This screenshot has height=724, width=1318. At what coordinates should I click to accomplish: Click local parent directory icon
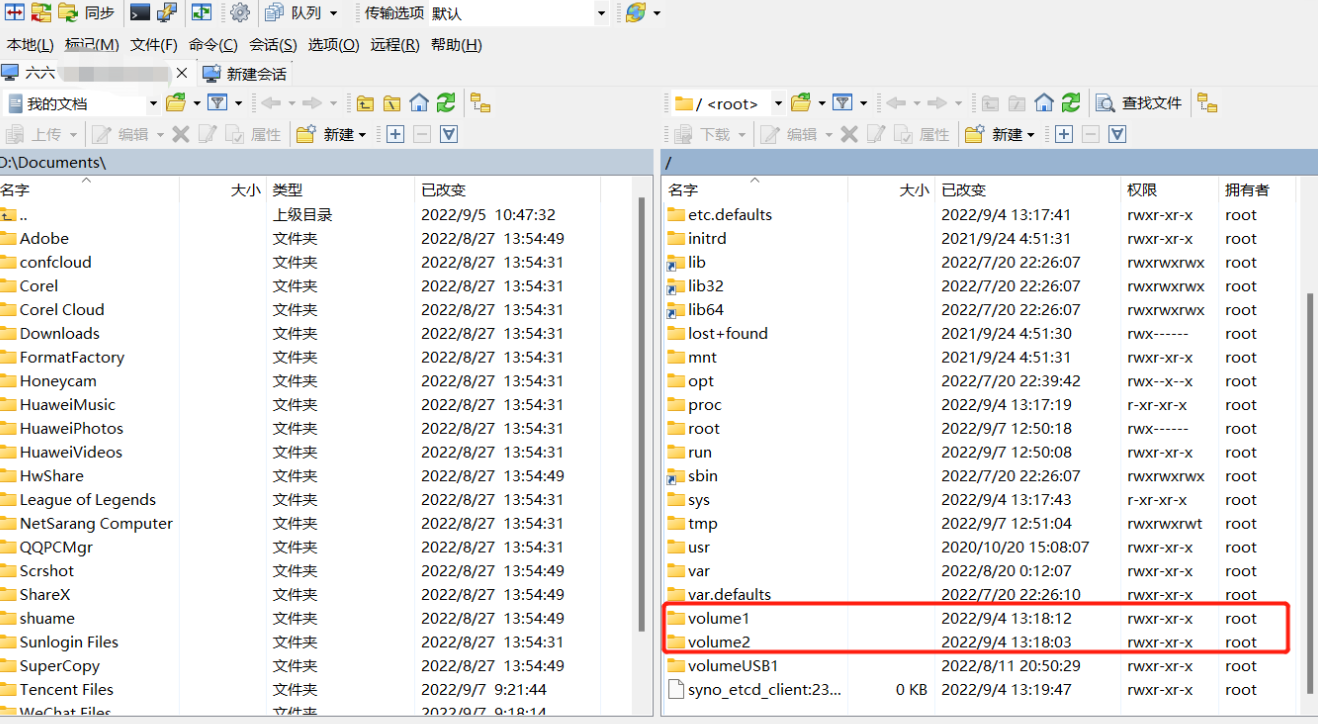(x=365, y=103)
